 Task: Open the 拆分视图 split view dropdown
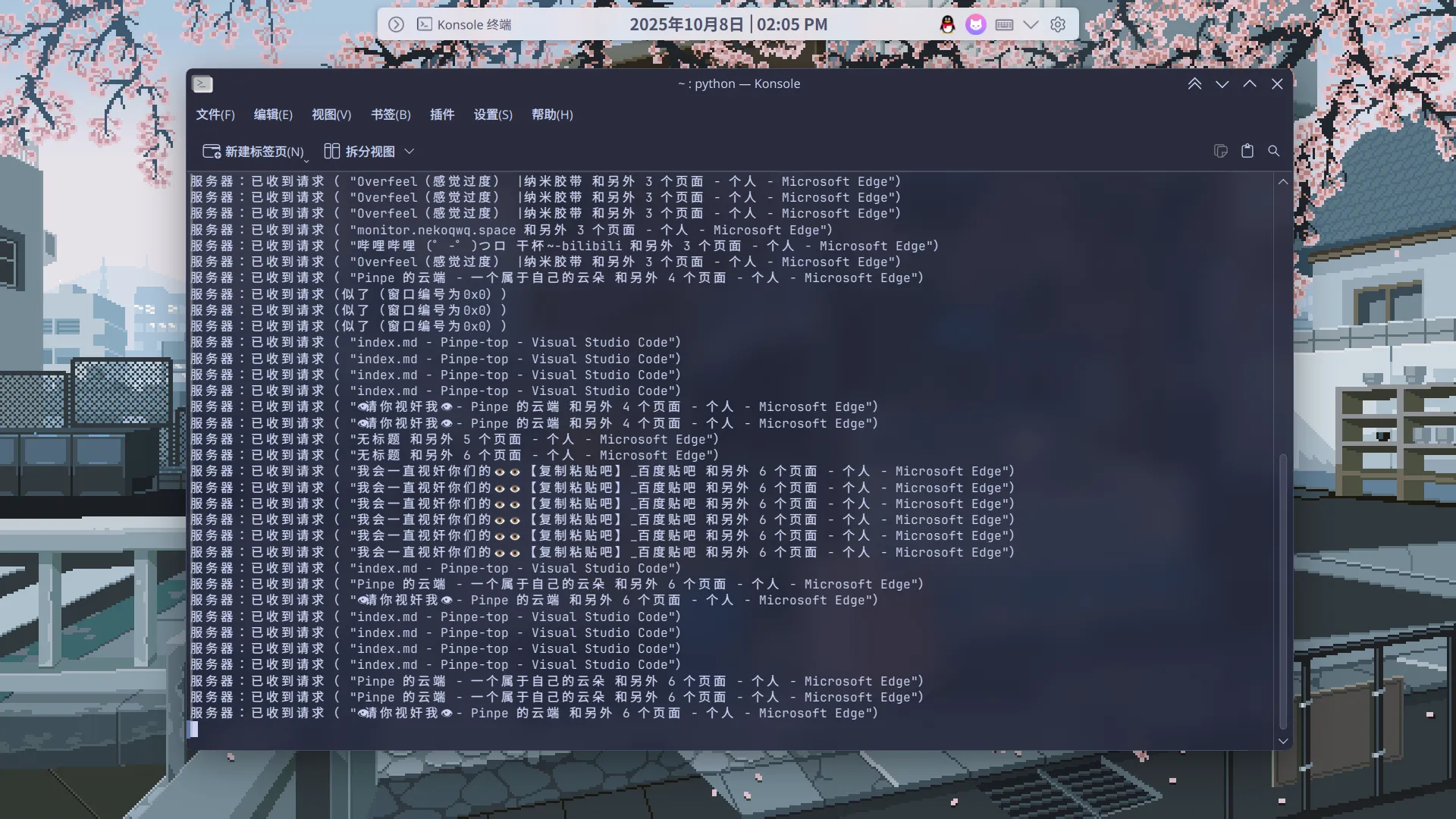409,152
